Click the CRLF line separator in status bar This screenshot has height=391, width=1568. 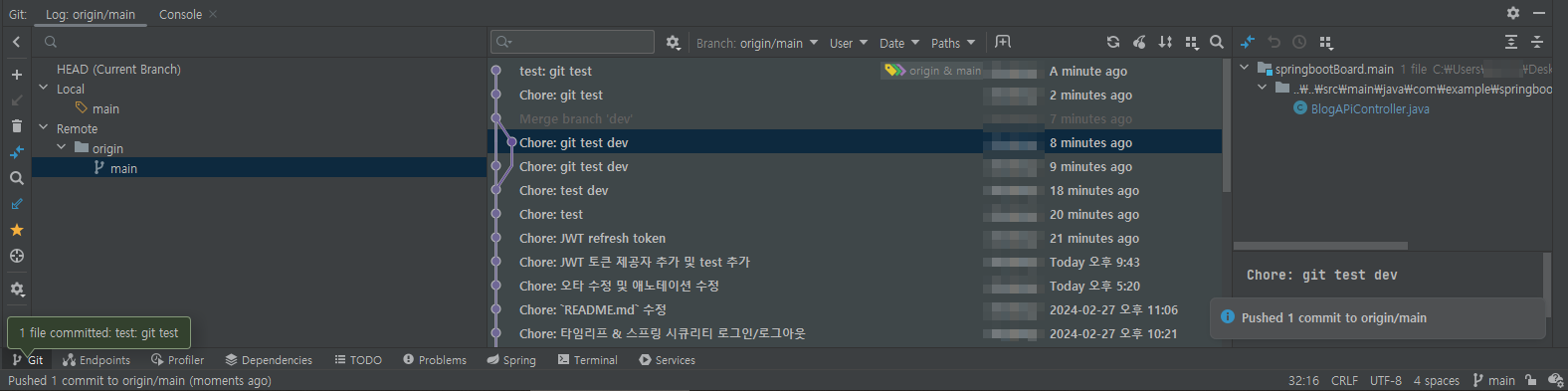coord(1344,380)
